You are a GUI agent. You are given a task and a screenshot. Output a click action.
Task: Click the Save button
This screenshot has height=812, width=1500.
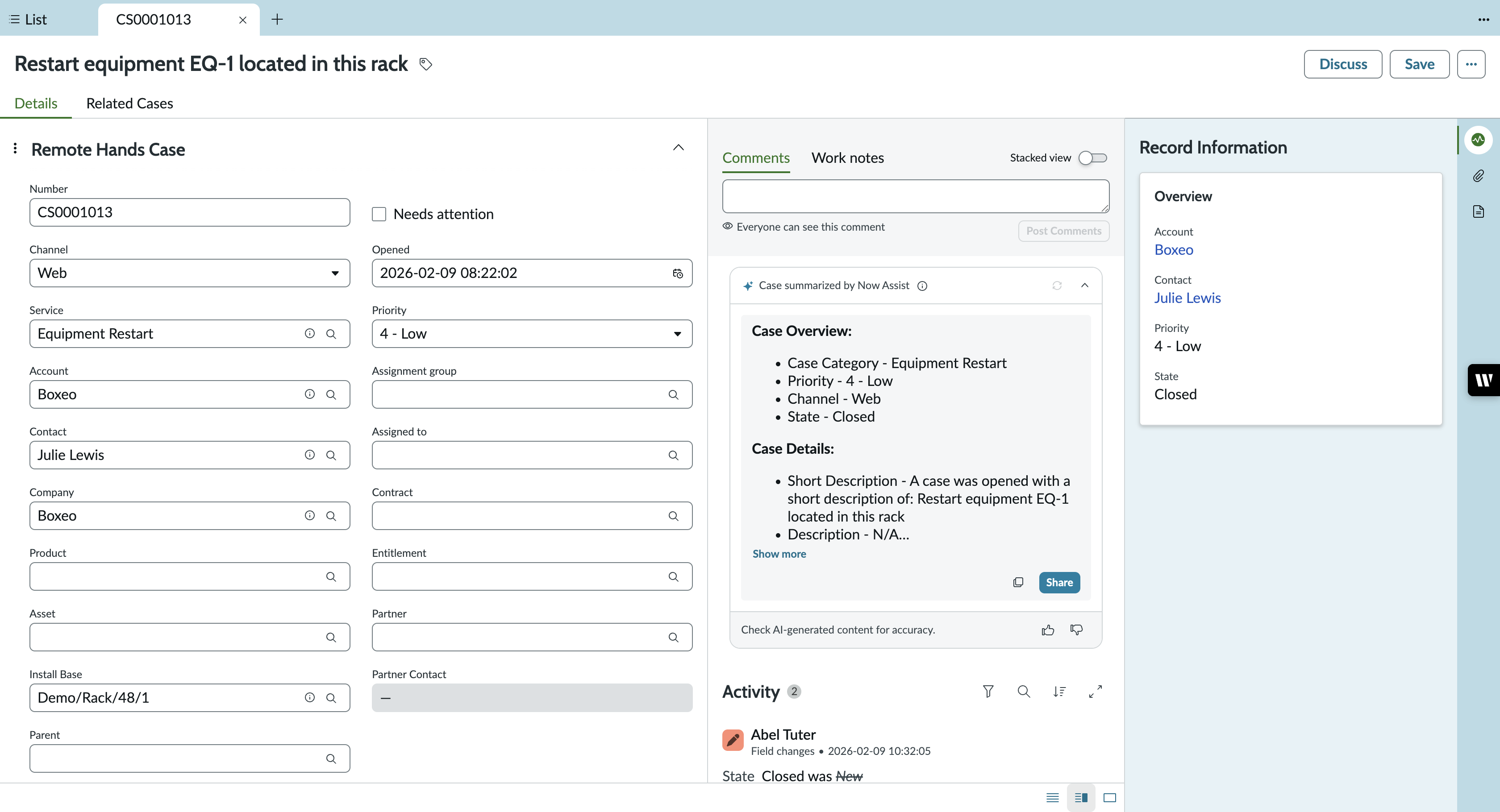tap(1419, 64)
